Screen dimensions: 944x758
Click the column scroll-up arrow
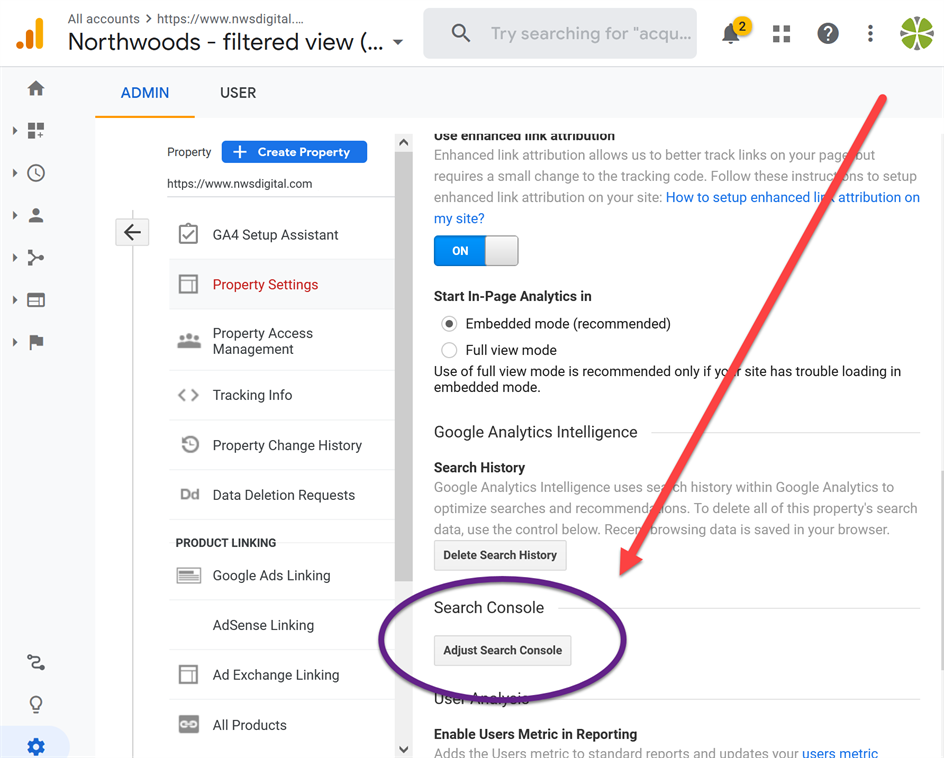coord(403,143)
